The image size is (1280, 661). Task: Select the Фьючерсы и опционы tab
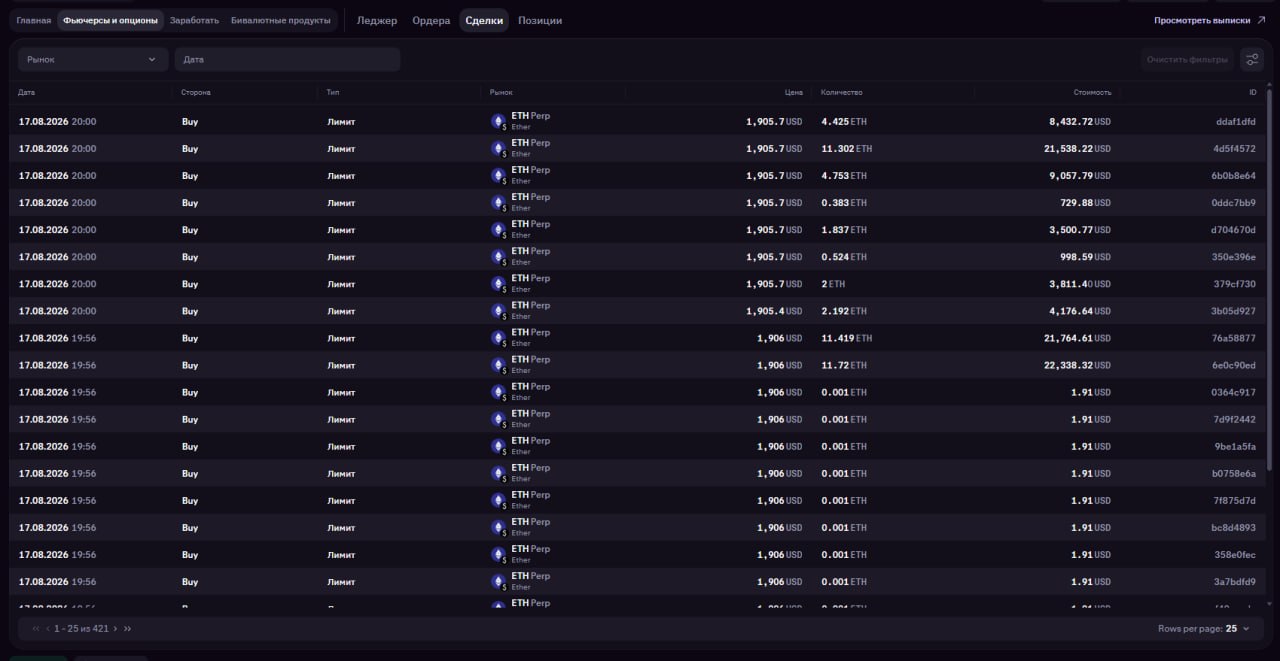pyautogui.click(x=110, y=20)
